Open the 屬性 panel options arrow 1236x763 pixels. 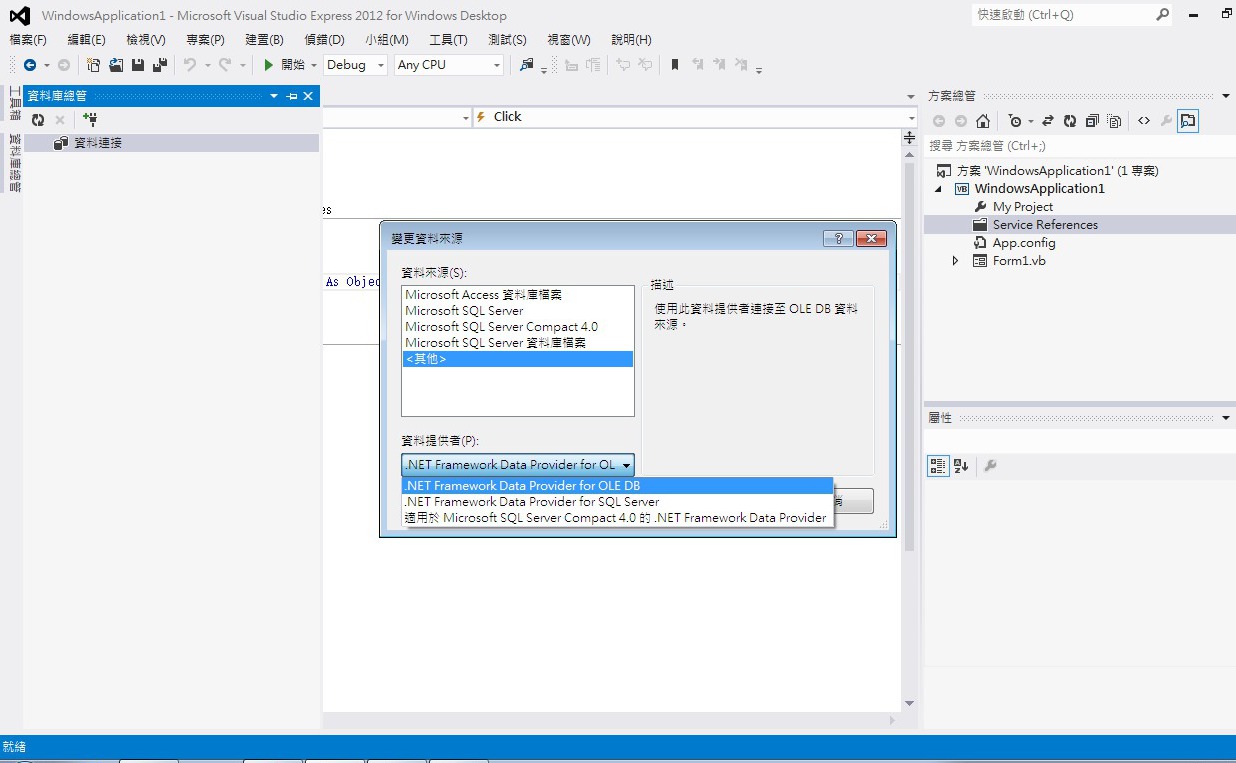pos(1226,418)
